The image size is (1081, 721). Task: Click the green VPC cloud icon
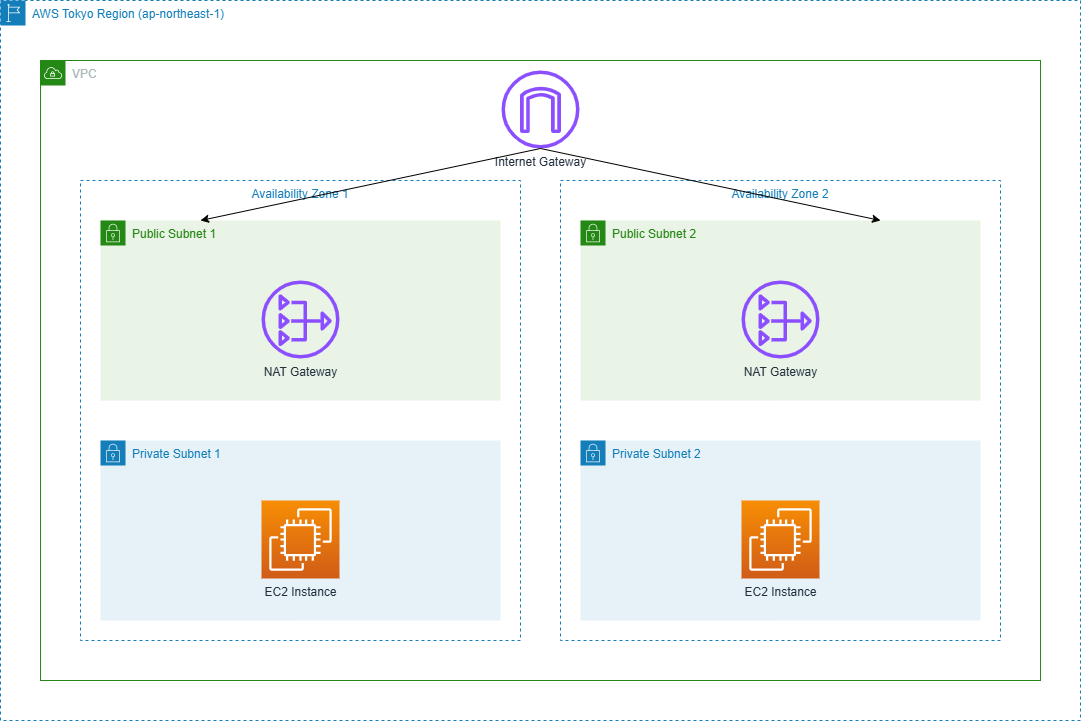(52, 73)
